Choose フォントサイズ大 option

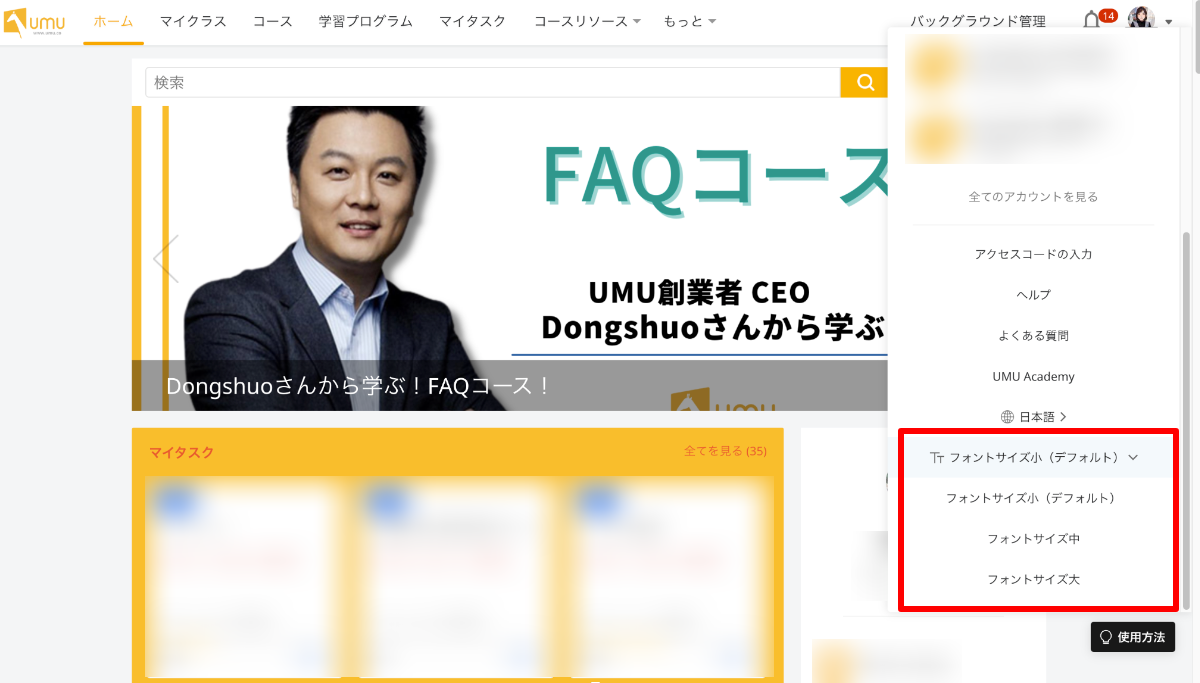pyautogui.click(x=1033, y=580)
